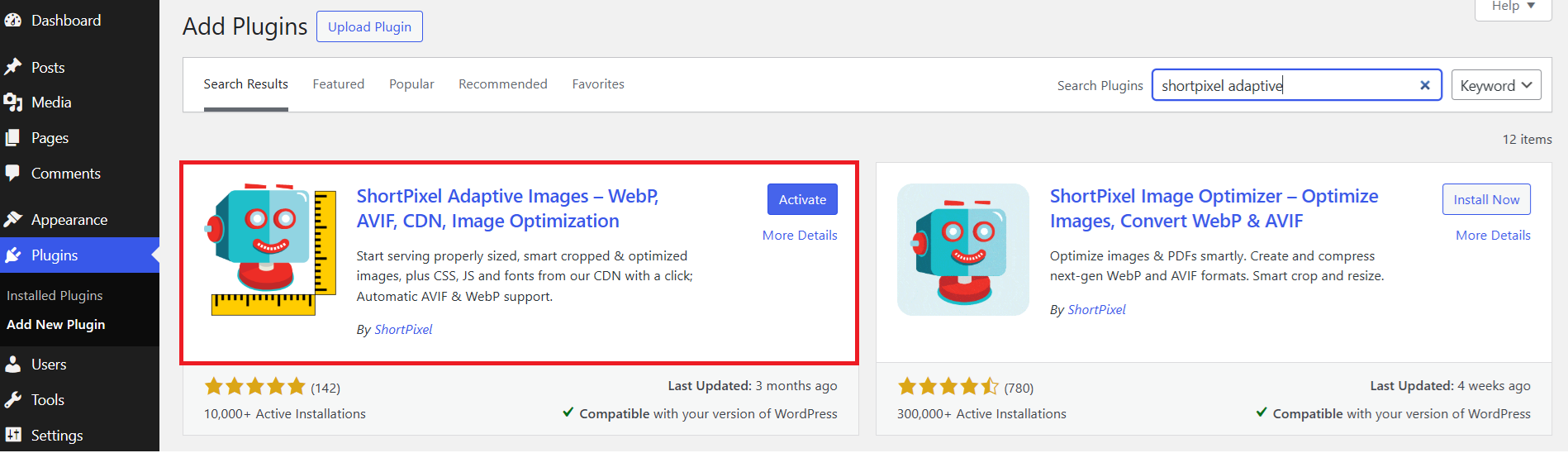Screen dimensions: 1568x453
Task: Click 'Last Updated: 3 months ago' text
Action: pos(753,386)
